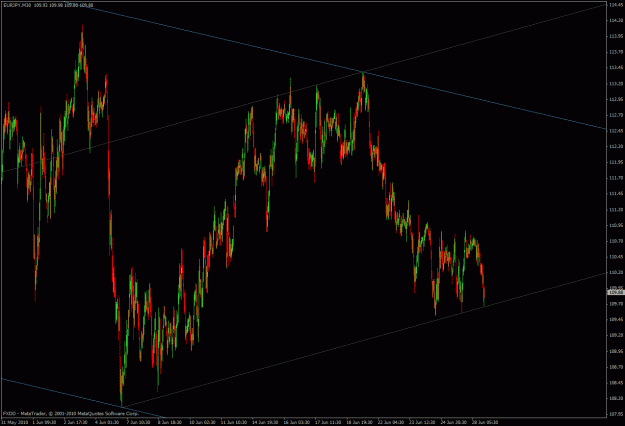Click the 109.70 price axis label
Screen dimensions: 625x426
[616, 304]
